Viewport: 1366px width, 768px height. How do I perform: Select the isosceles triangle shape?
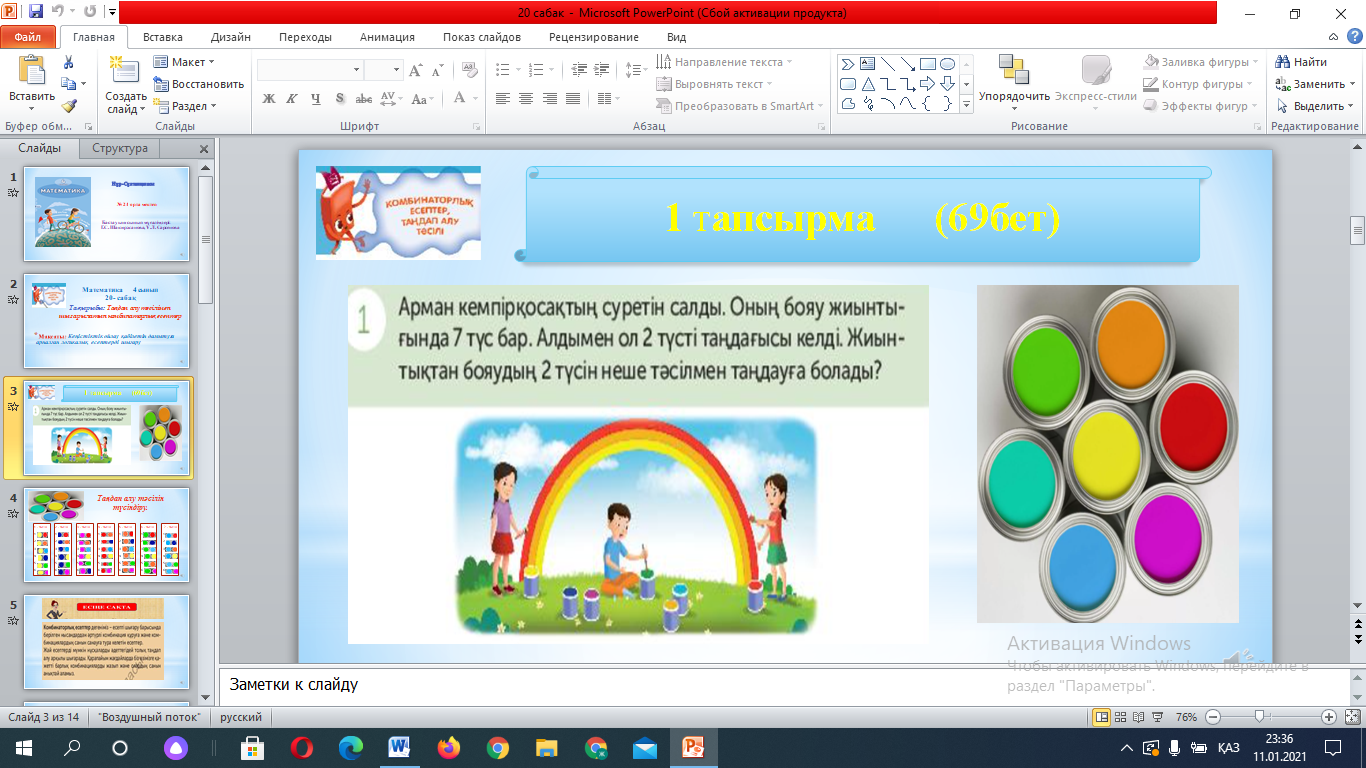click(x=867, y=84)
